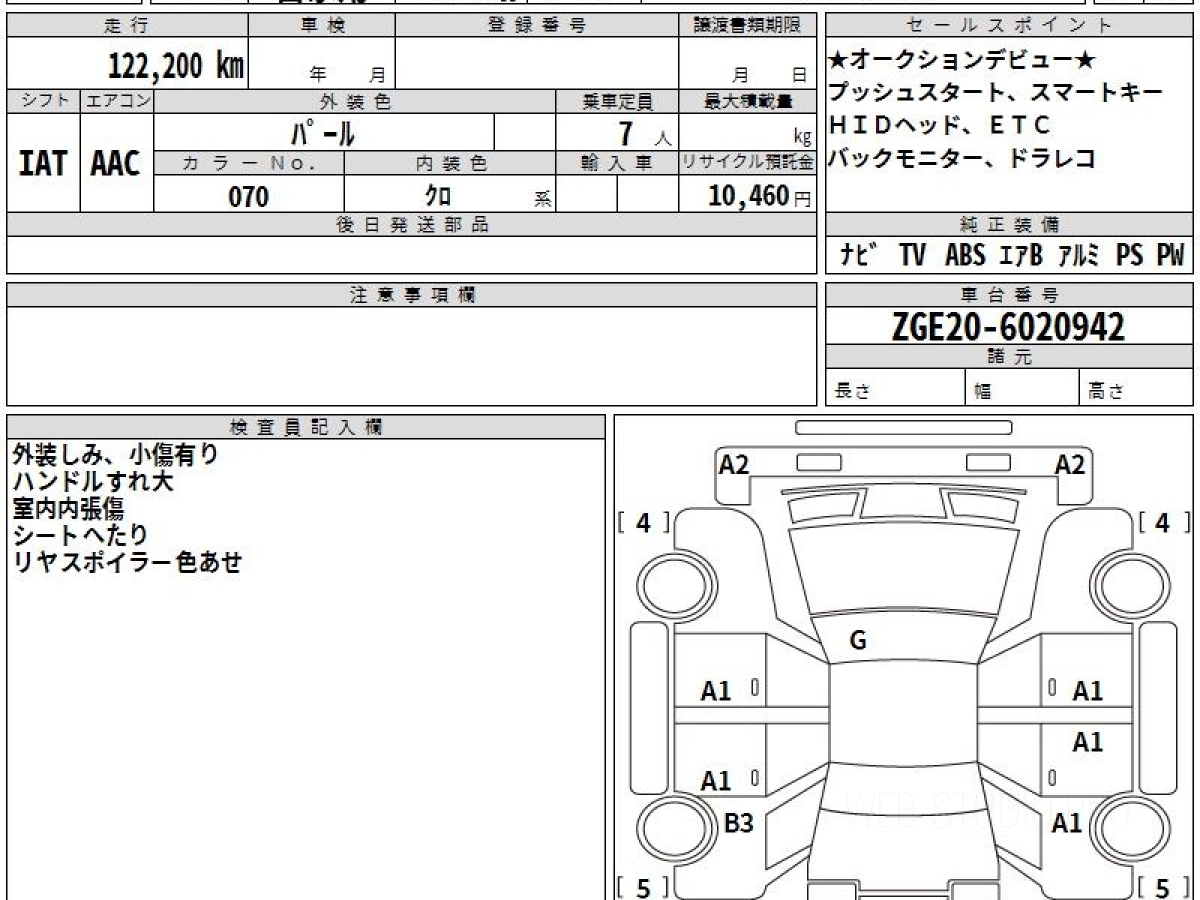
Task: Select the リヤスポイラー色あせ note
Action: coord(127,562)
